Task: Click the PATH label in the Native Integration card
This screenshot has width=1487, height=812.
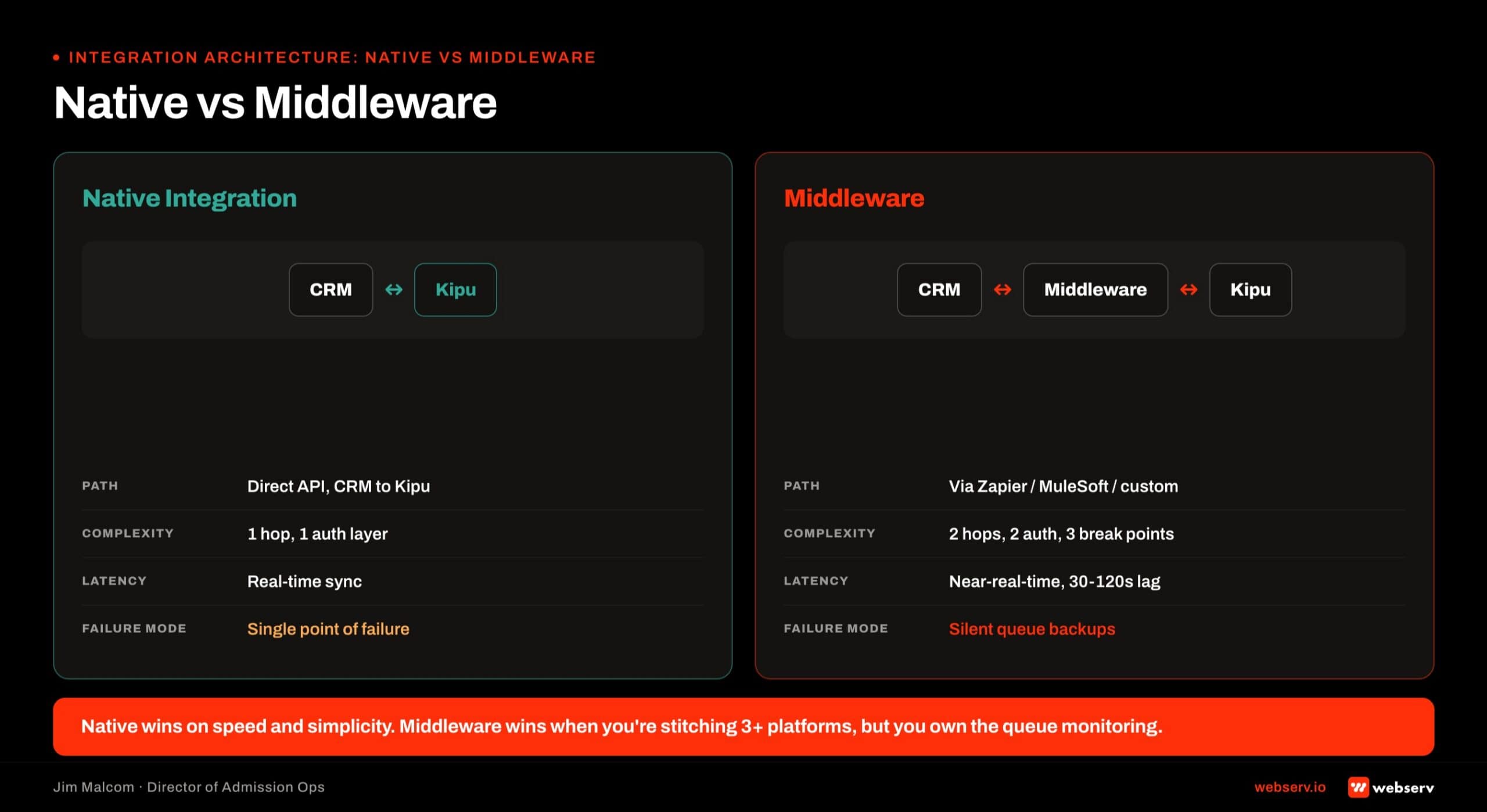Action: (x=100, y=486)
